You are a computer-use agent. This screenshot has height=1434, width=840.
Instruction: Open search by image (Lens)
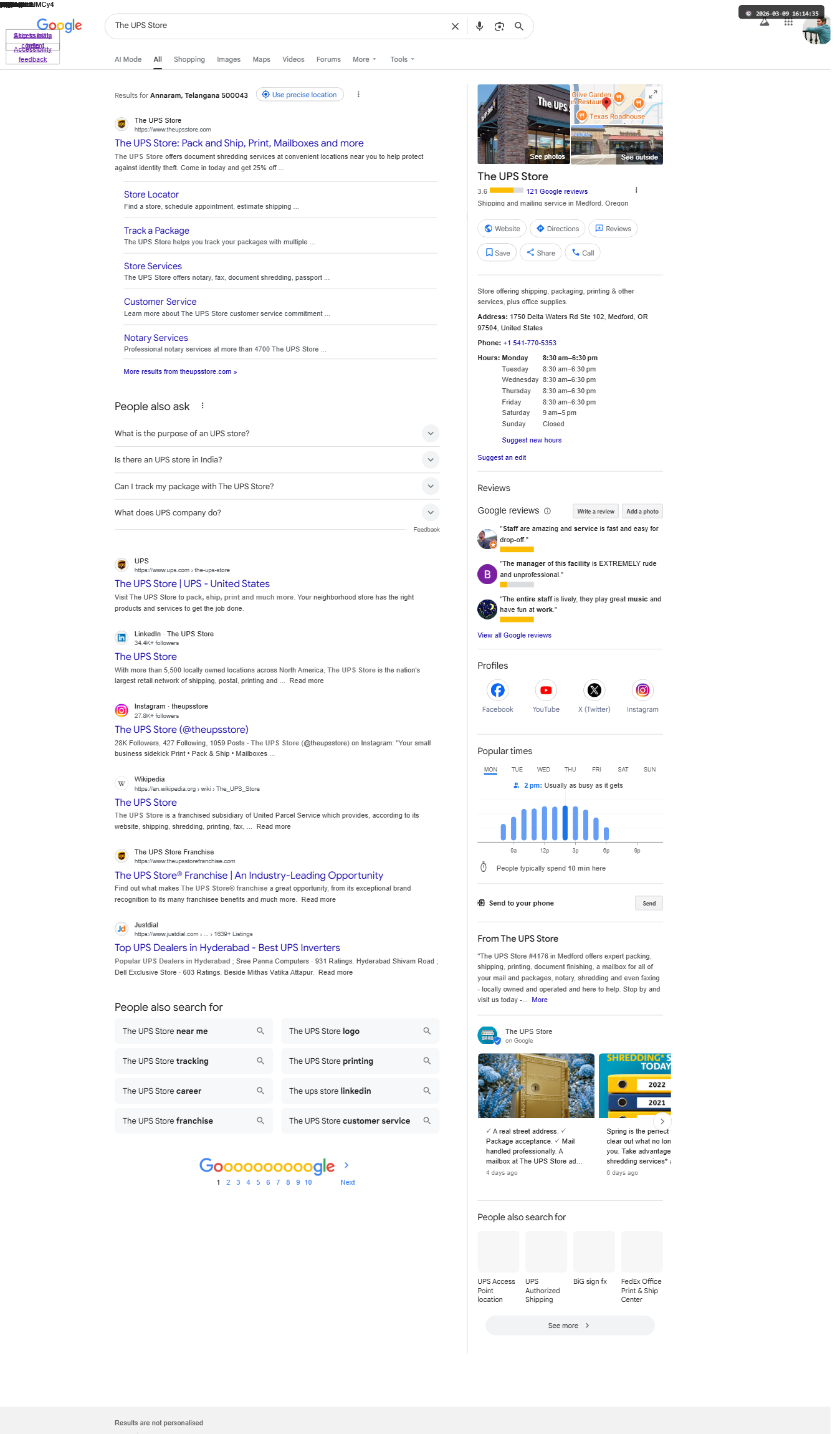(x=499, y=26)
